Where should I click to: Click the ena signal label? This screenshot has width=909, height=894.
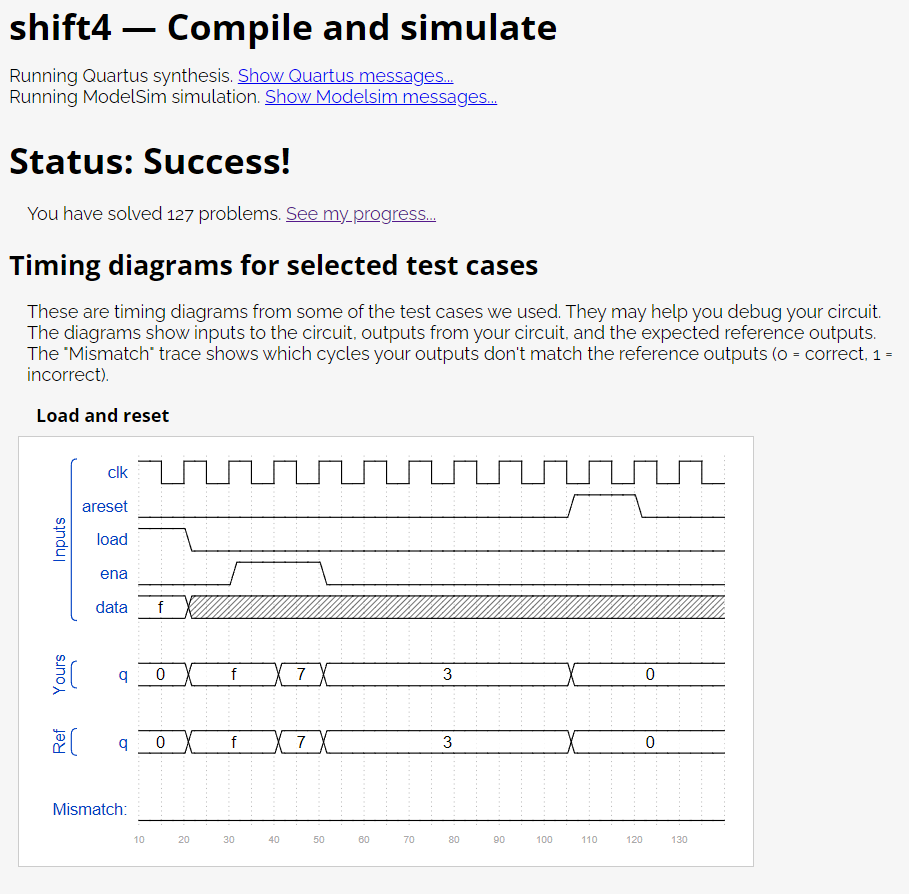(114, 573)
